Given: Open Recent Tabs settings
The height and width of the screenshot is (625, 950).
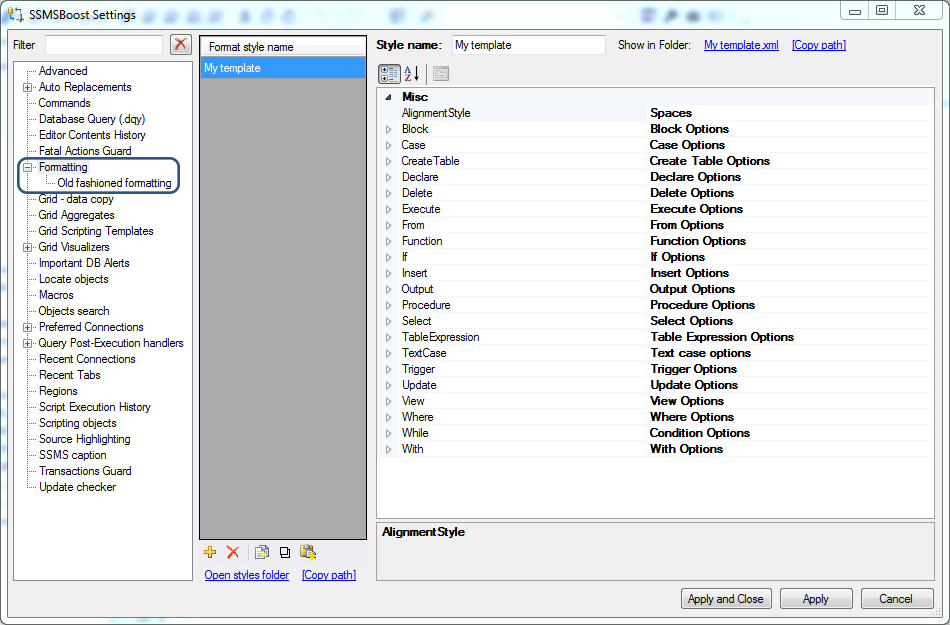Looking at the screenshot, I should [70, 375].
